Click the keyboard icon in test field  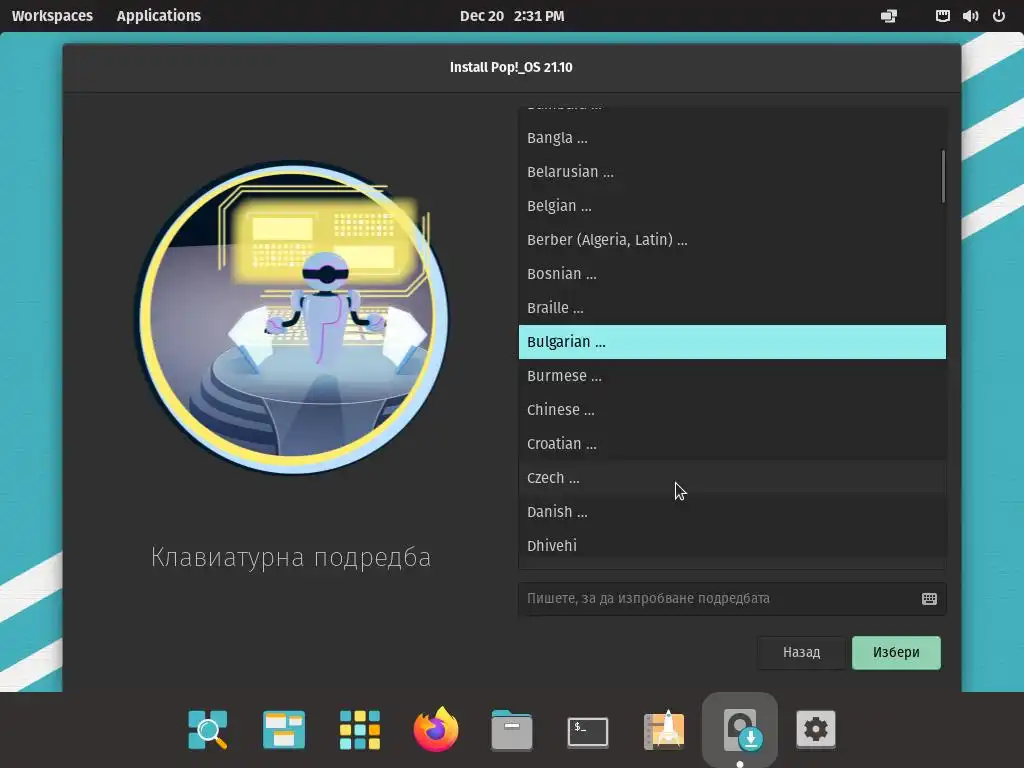click(929, 599)
